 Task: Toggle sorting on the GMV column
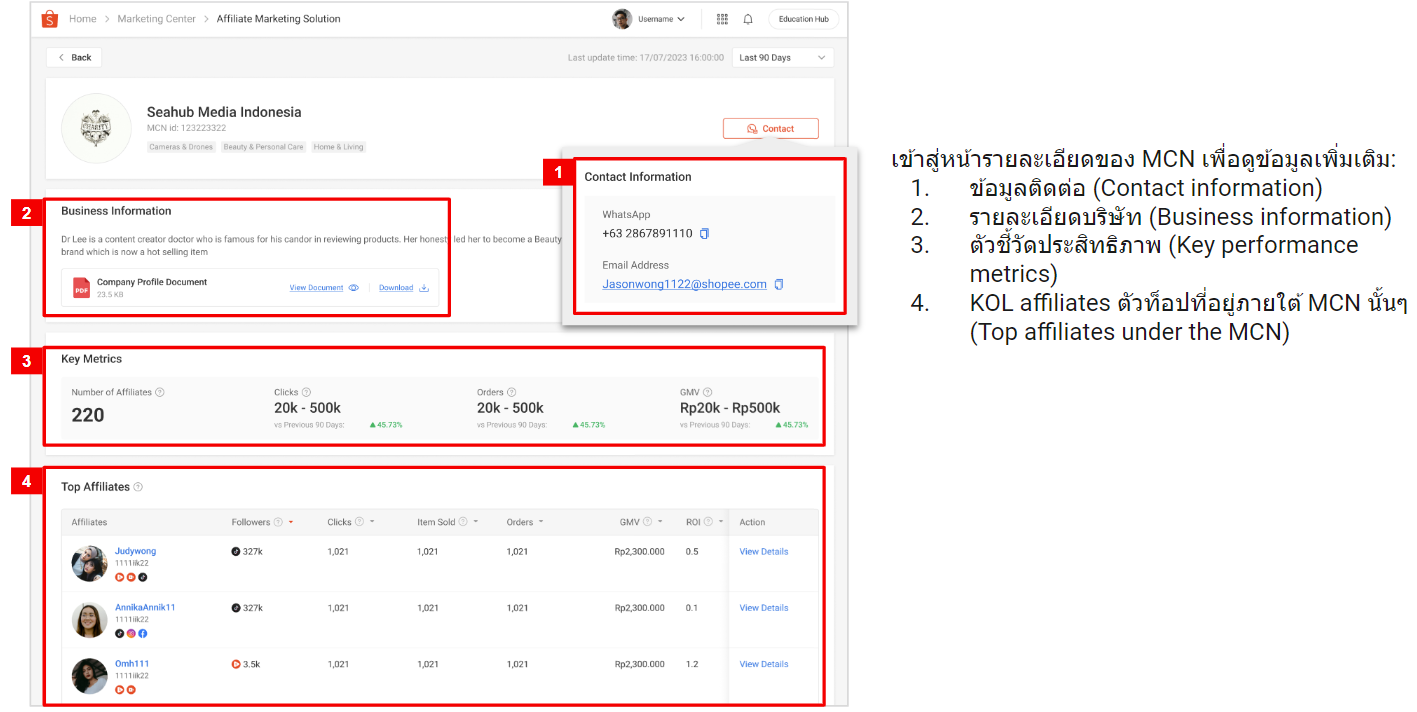[x=658, y=521]
